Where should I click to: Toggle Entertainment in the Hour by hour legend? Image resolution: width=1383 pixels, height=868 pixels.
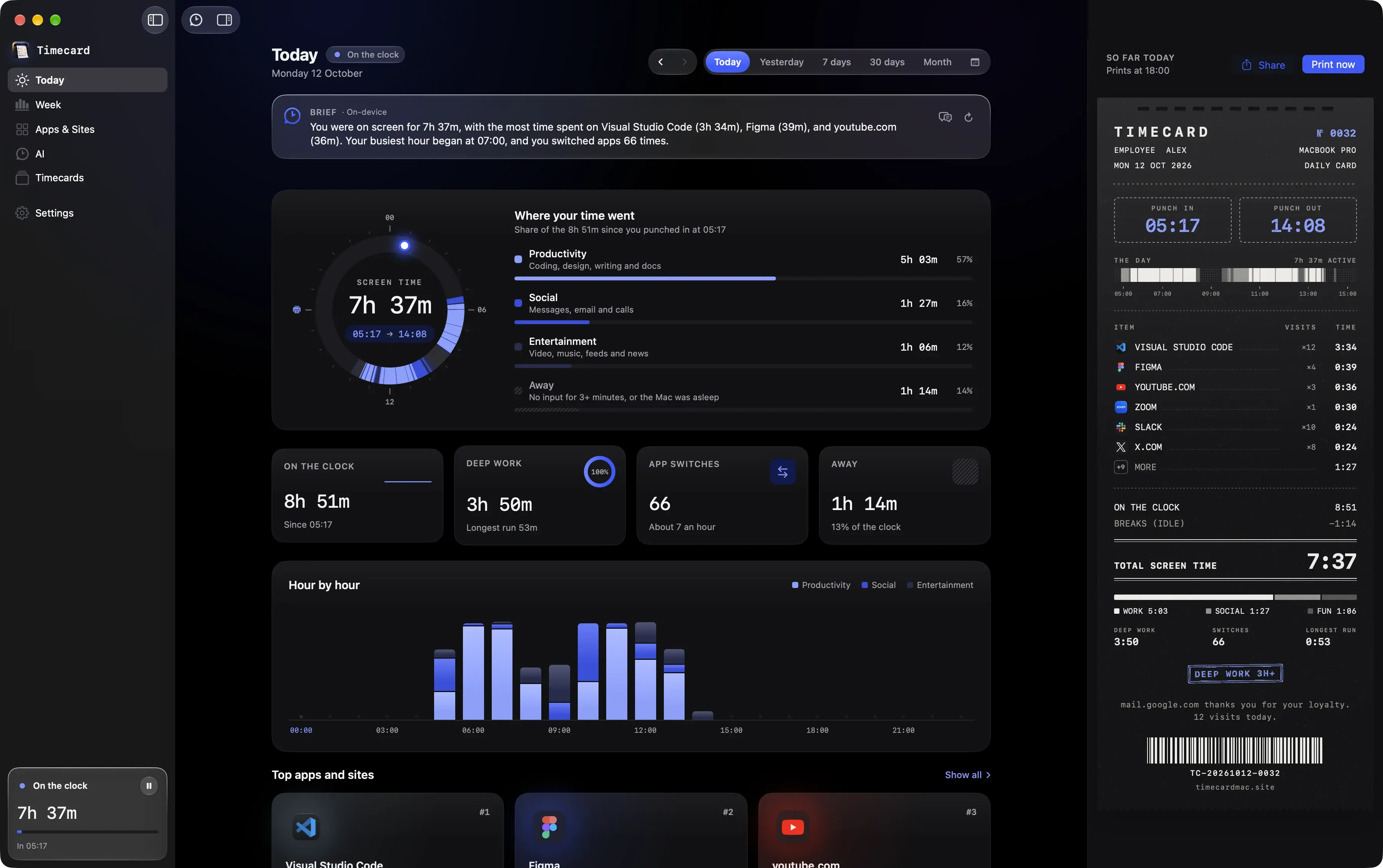[940, 585]
